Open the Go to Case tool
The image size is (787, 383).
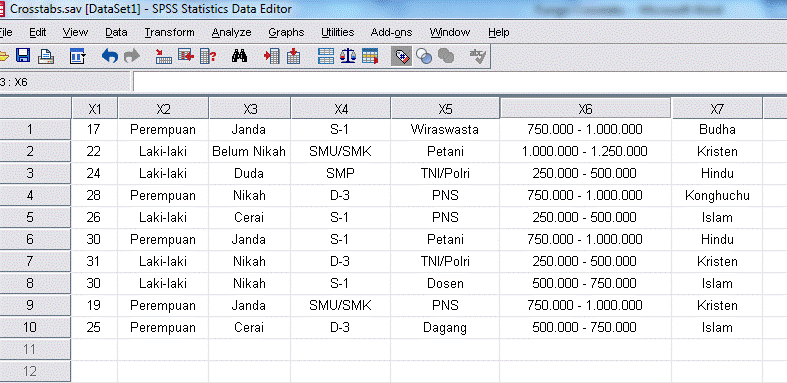163,56
